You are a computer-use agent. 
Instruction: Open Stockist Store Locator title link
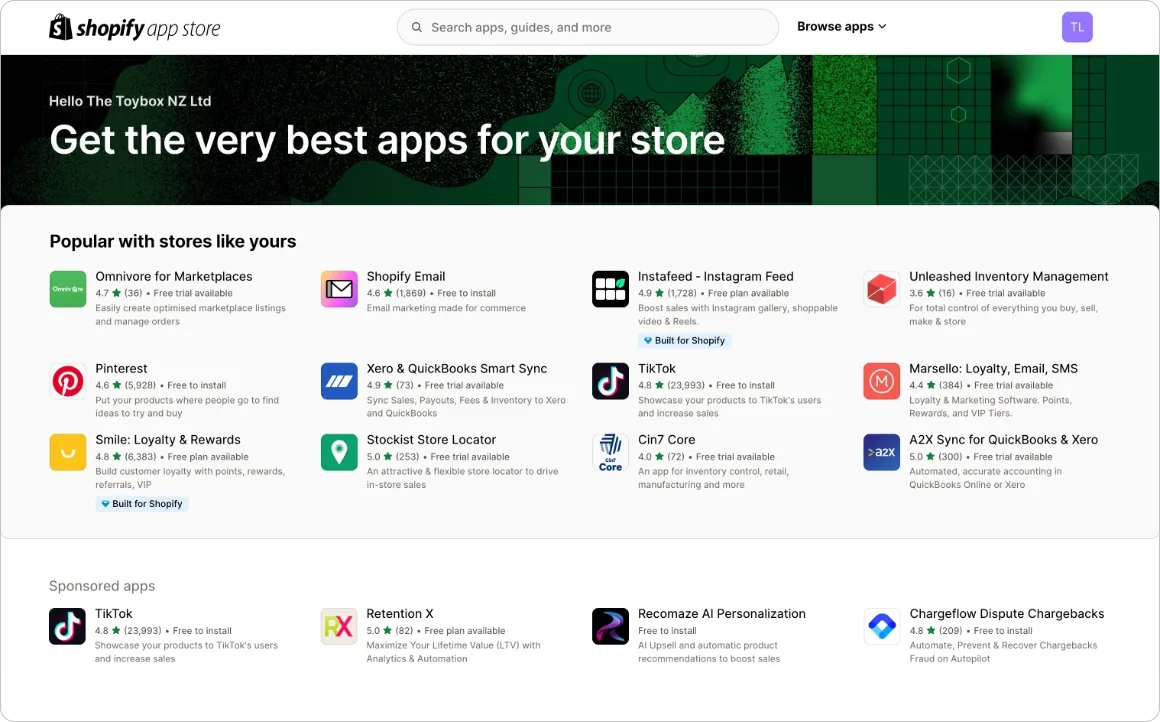pos(431,439)
